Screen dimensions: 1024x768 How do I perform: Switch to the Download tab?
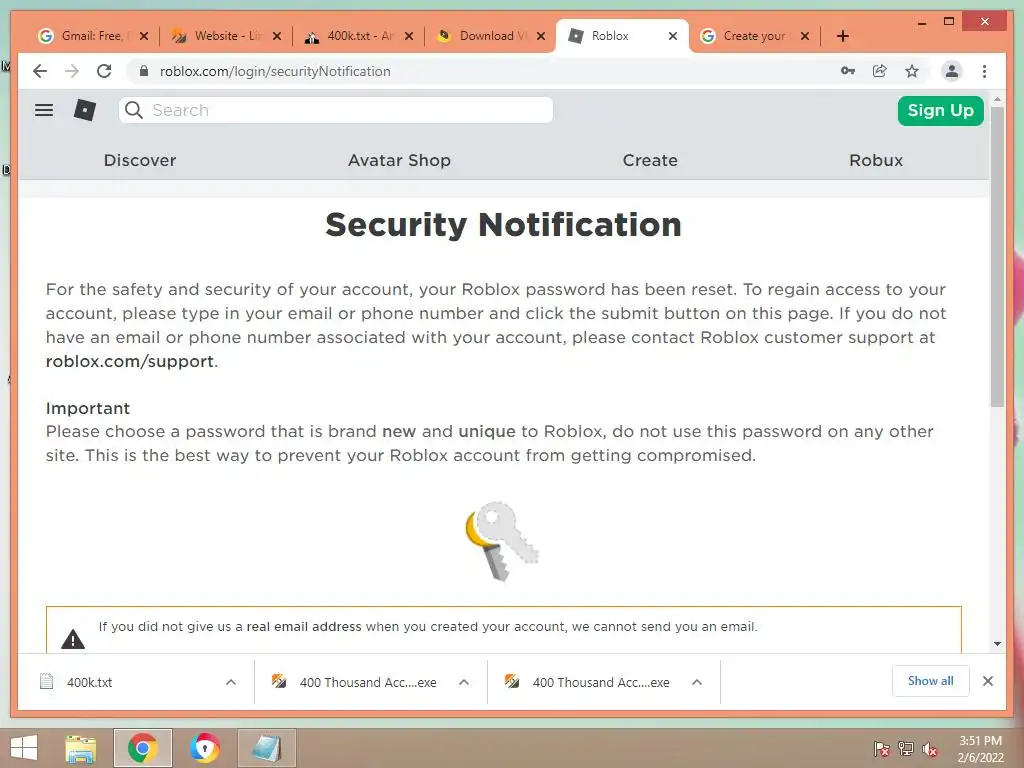490,36
